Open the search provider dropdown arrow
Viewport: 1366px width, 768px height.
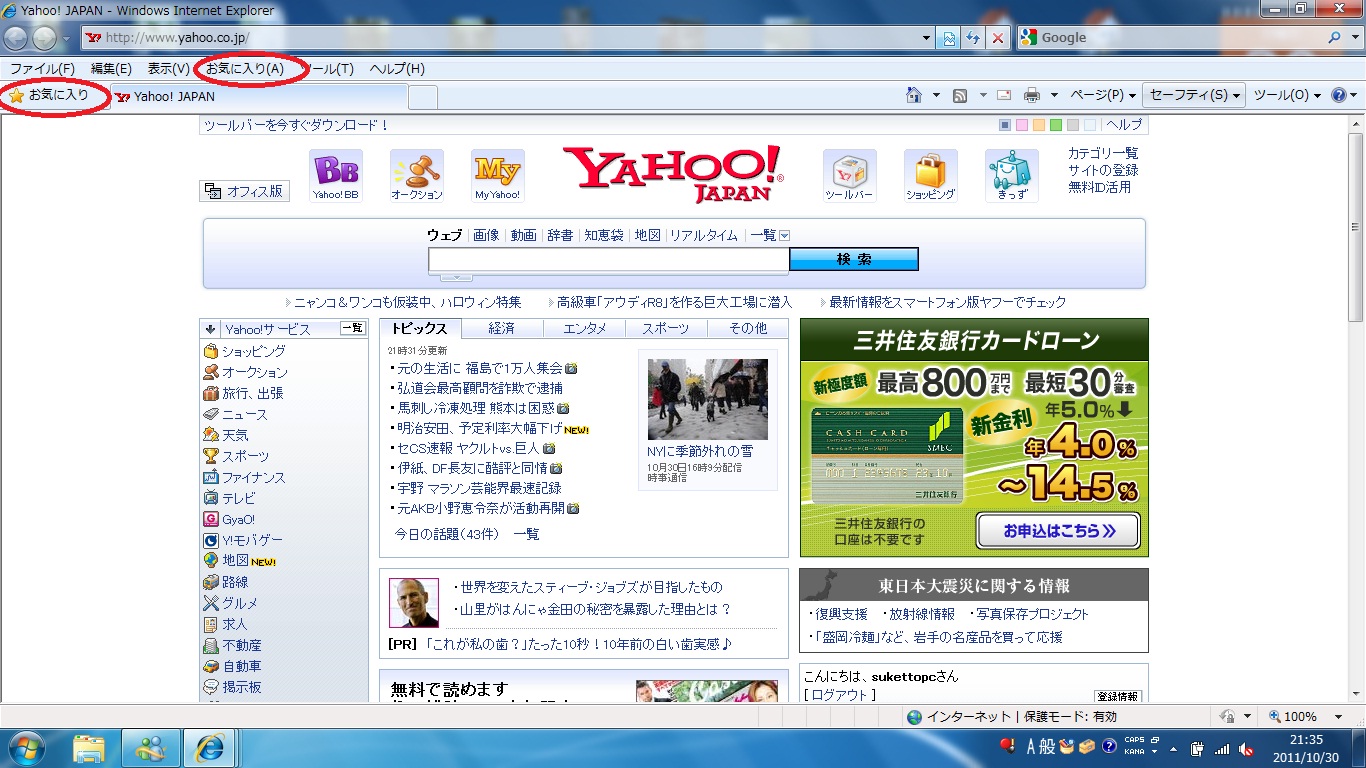pyautogui.click(x=1353, y=38)
